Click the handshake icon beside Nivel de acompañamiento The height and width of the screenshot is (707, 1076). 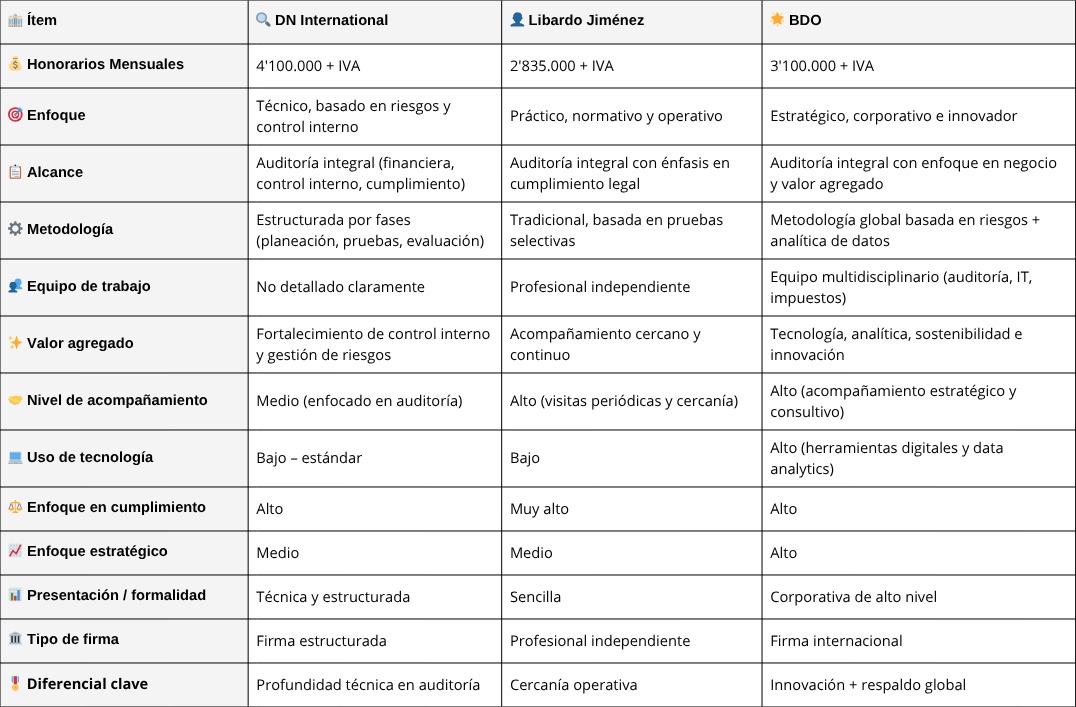pyautogui.click(x=15, y=400)
